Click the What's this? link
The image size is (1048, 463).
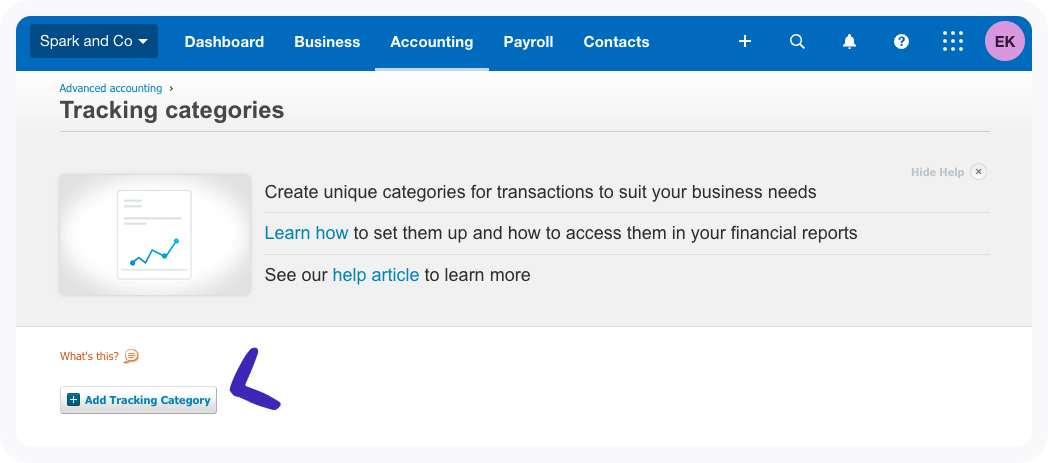(x=89, y=356)
